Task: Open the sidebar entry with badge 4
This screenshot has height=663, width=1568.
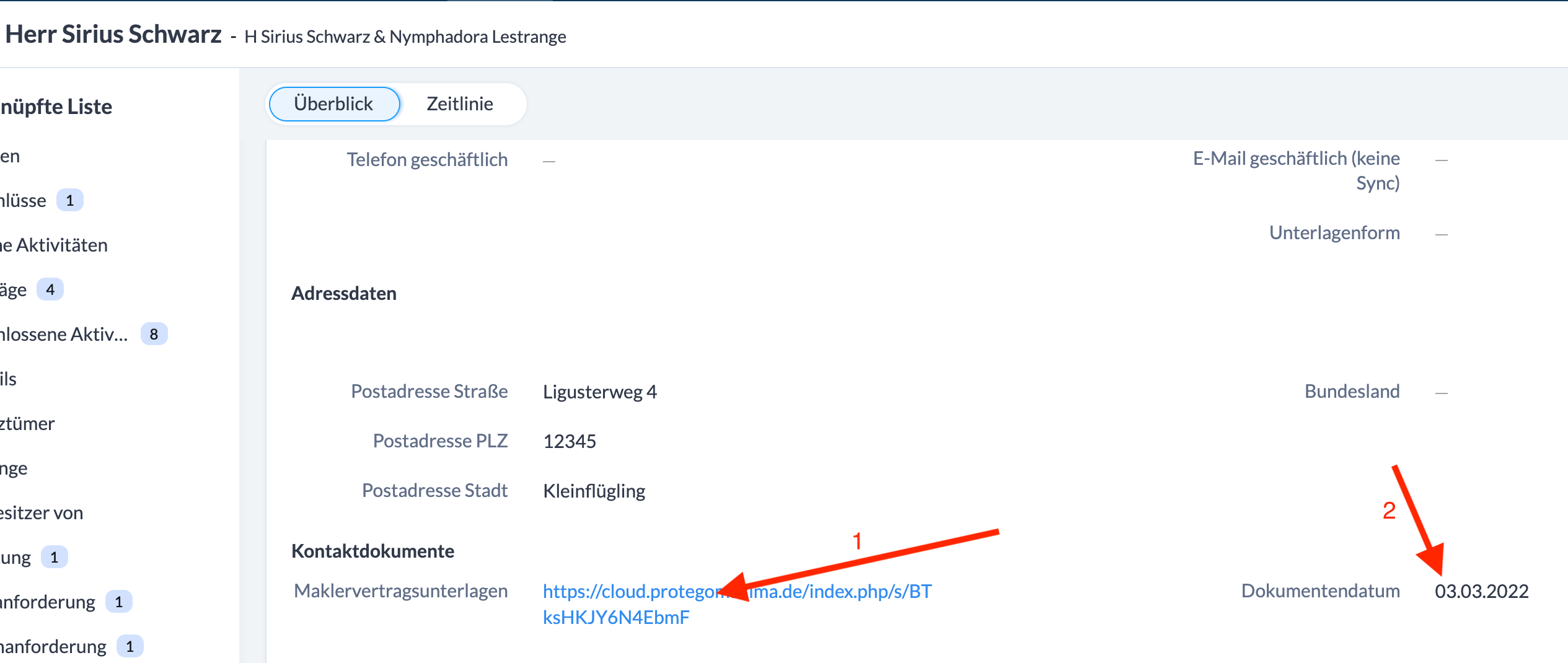Action: [x=15, y=290]
